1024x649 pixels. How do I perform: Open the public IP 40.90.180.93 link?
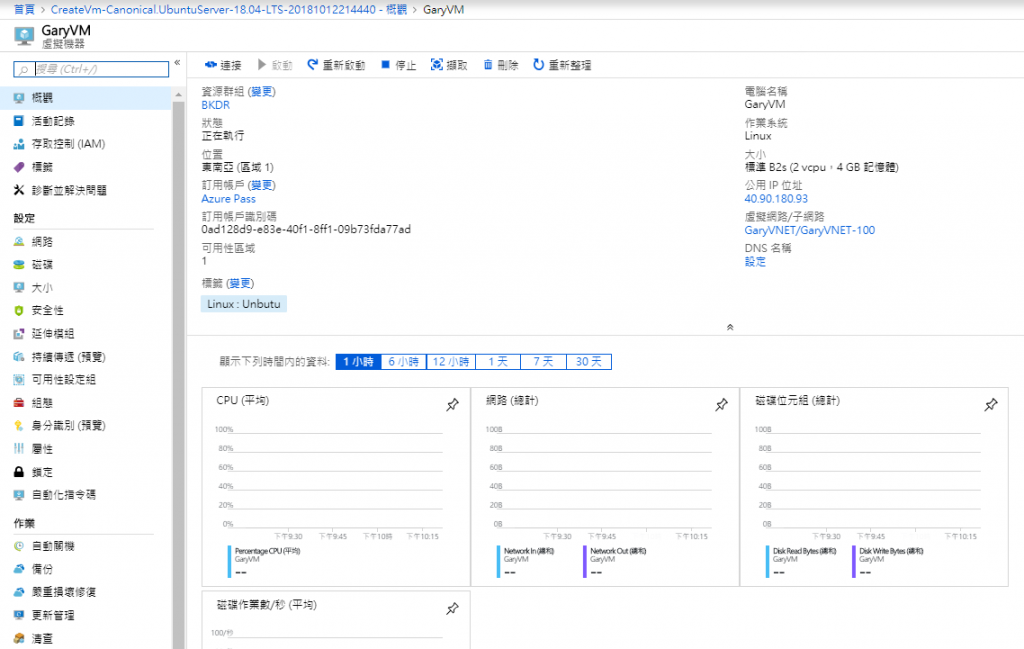point(776,198)
